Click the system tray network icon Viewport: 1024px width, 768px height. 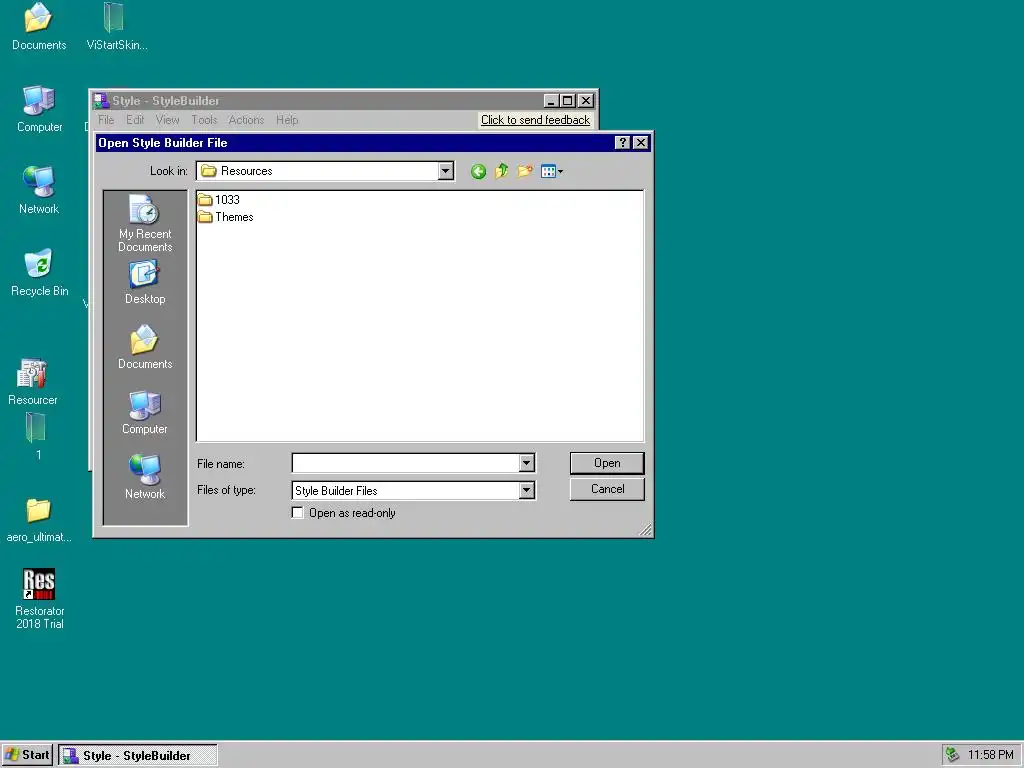coord(953,755)
